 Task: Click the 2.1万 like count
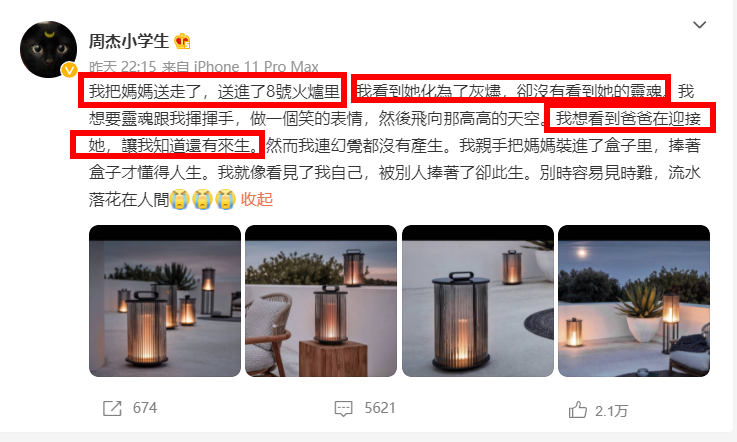[612, 411]
